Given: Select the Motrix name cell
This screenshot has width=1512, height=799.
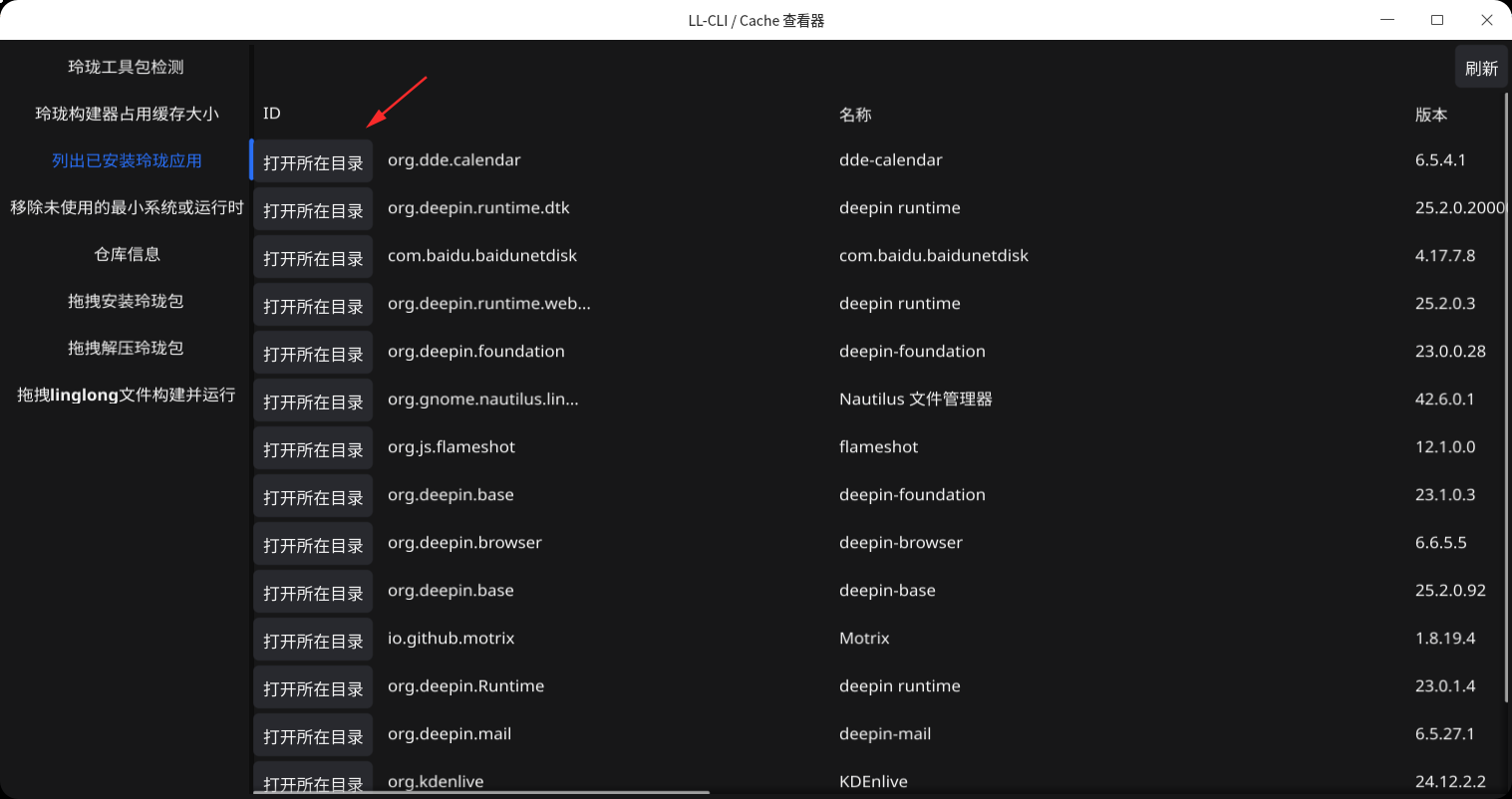Looking at the screenshot, I should [864, 639].
